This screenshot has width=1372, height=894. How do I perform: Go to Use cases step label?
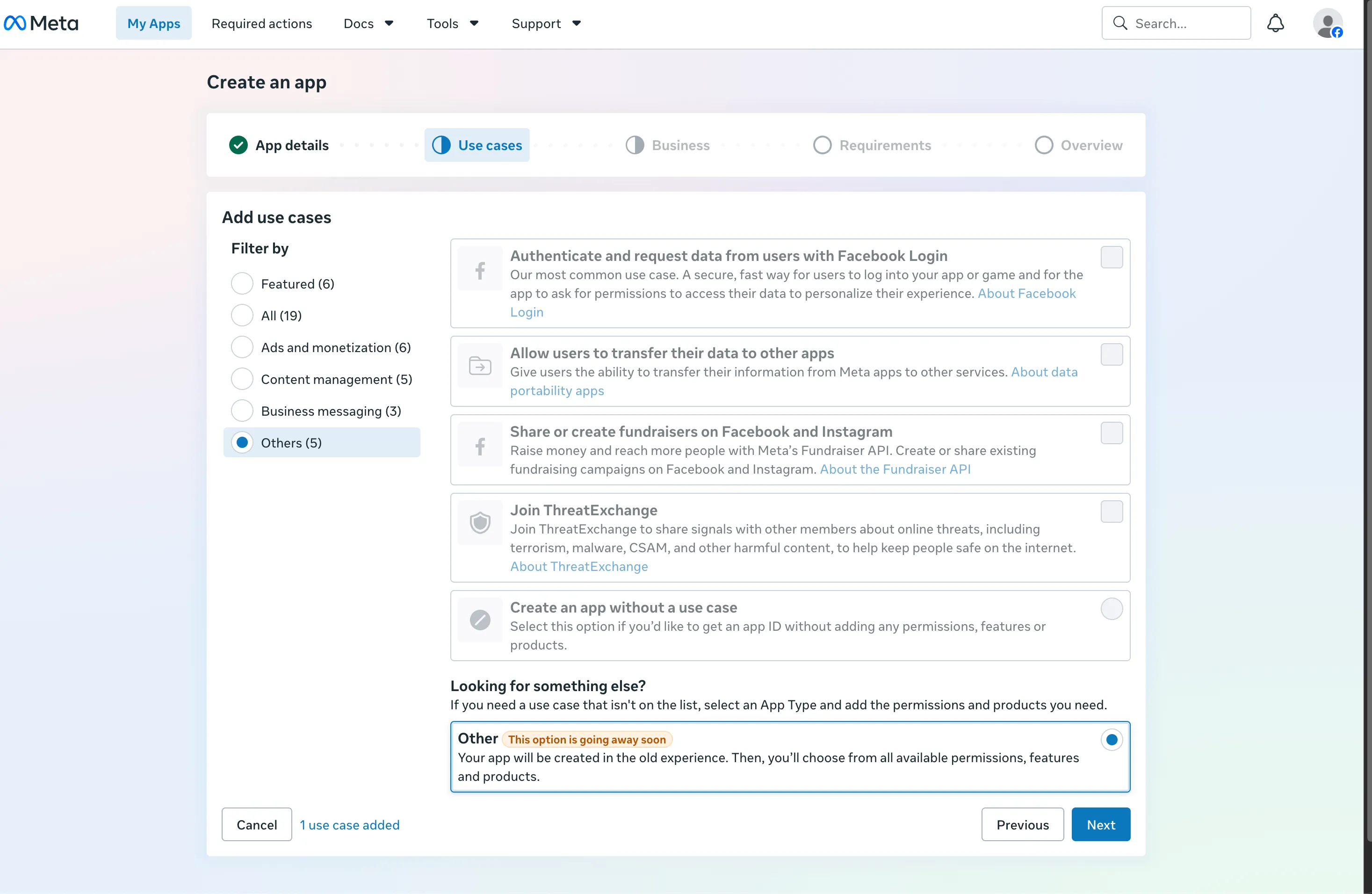490,145
